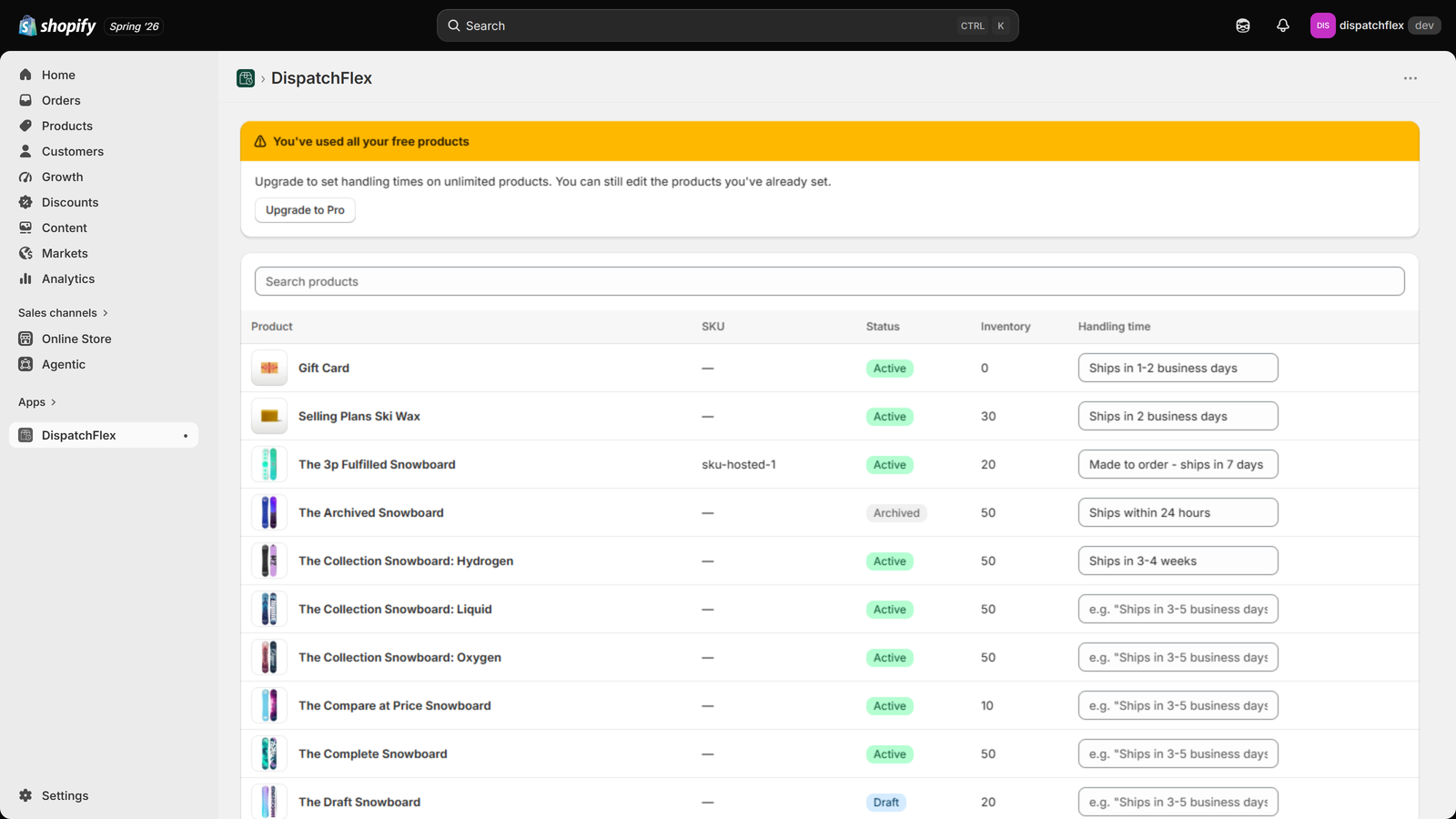Click the Markets globe icon in sidebar
Image resolution: width=1456 pixels, height=819 pixels.
pyautogui.click(x=25, y=253)
